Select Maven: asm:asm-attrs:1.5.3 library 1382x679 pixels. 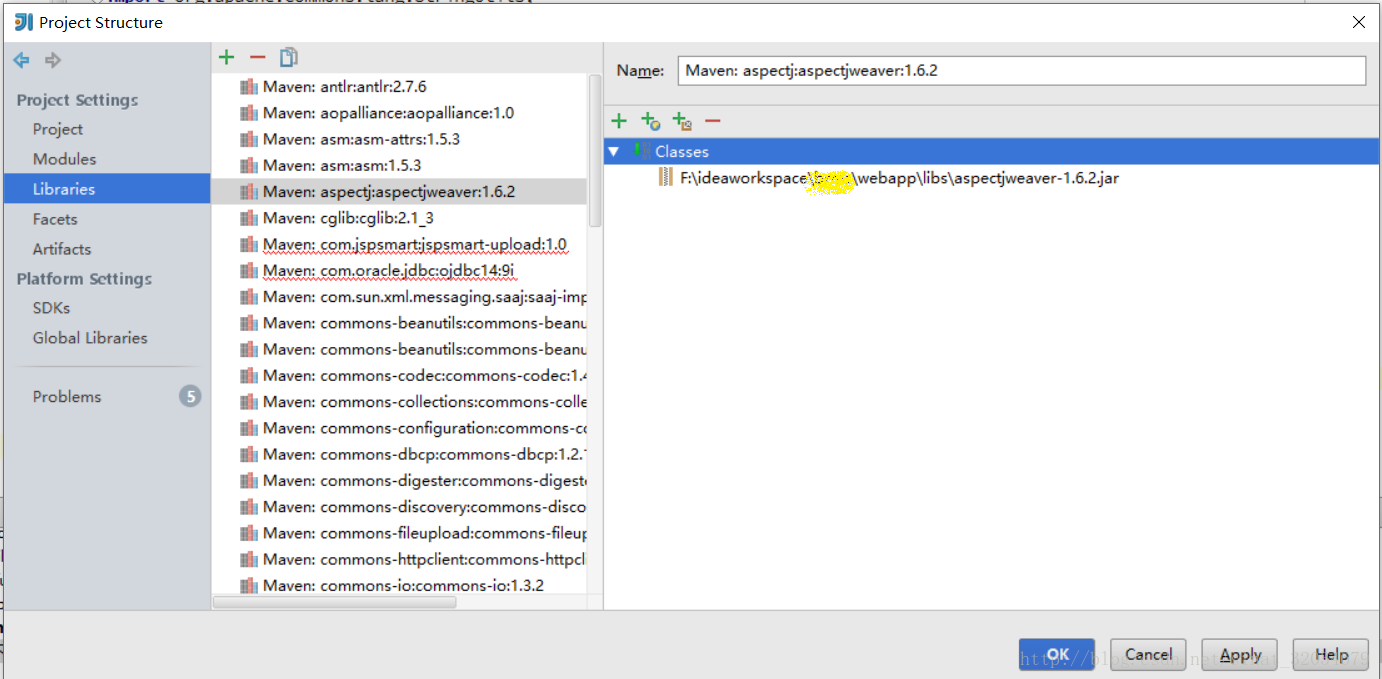(361, 139)
